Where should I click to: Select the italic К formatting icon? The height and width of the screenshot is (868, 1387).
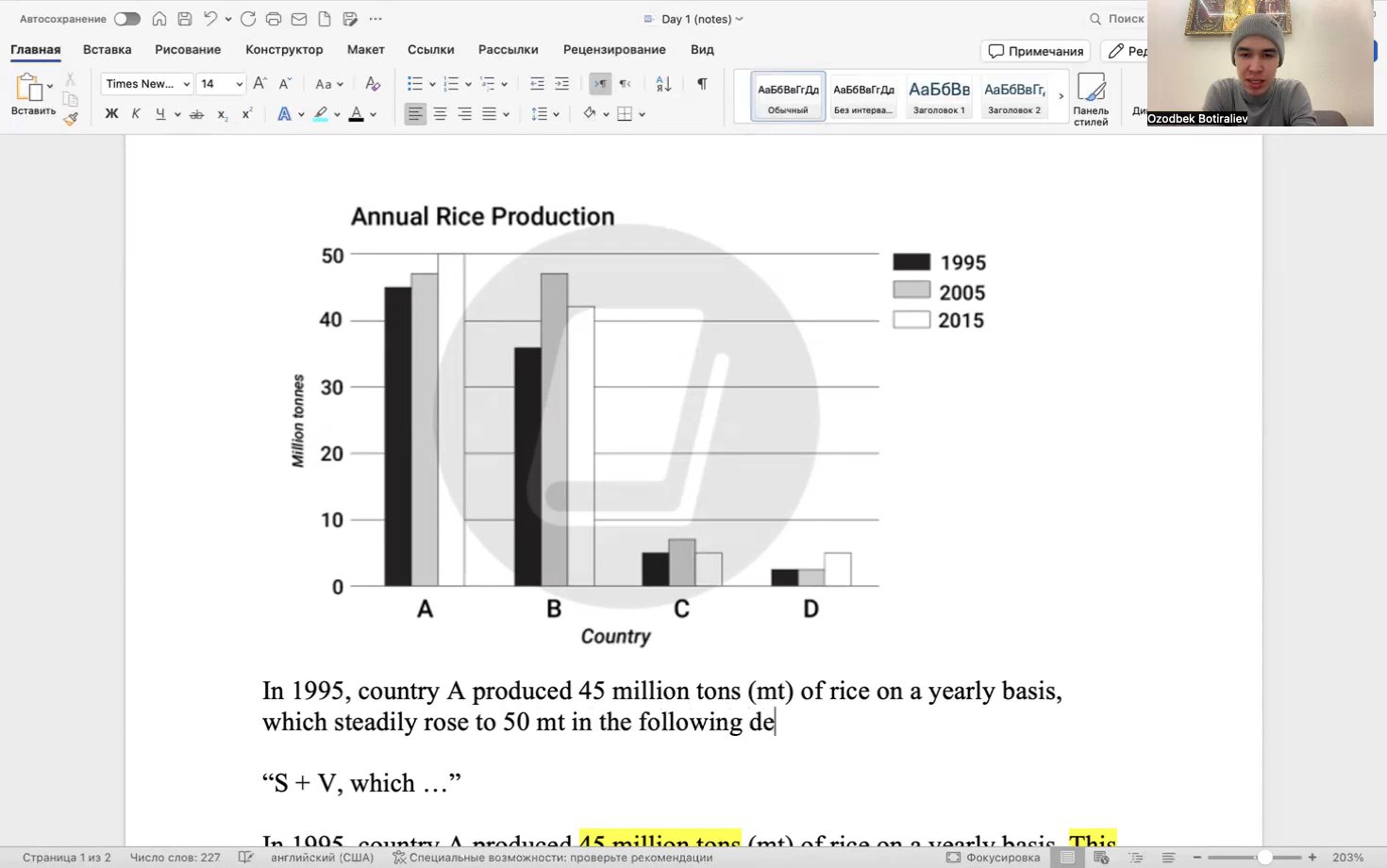click(135, 113)
